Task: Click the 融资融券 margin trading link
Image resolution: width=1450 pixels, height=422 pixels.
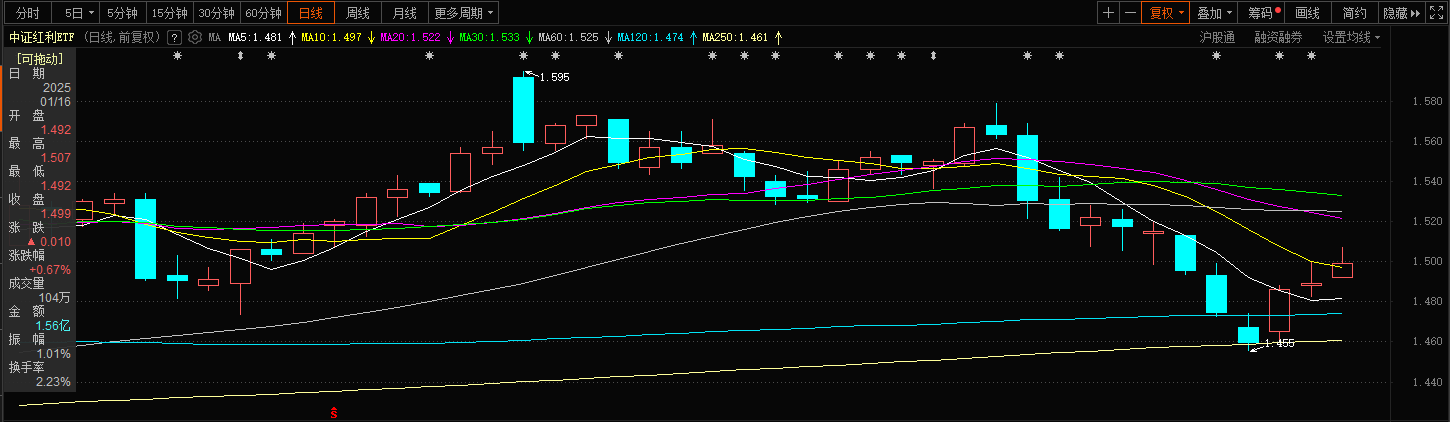Action: coord(1278,37)
